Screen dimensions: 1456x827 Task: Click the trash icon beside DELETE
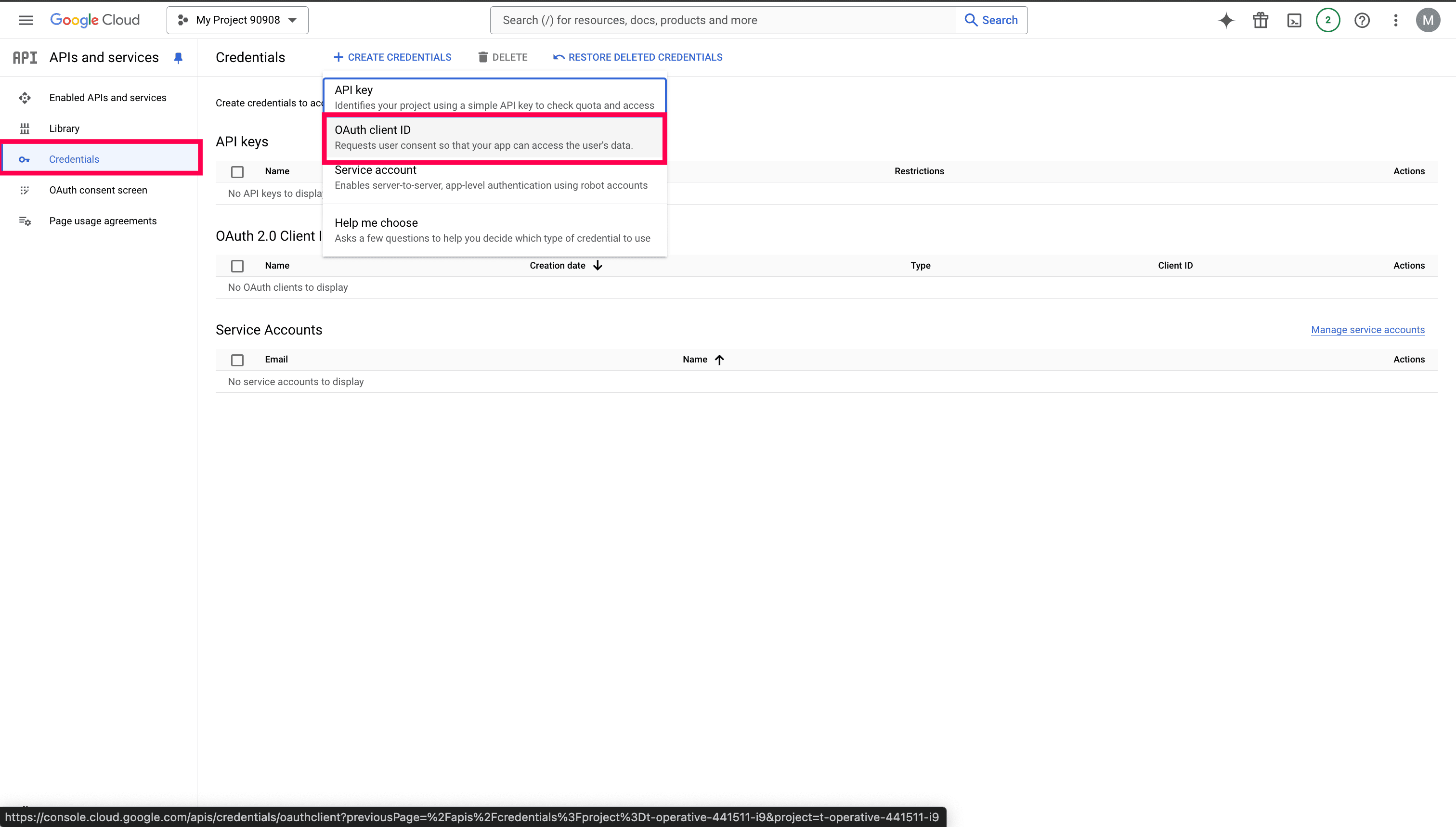[483, 57]
